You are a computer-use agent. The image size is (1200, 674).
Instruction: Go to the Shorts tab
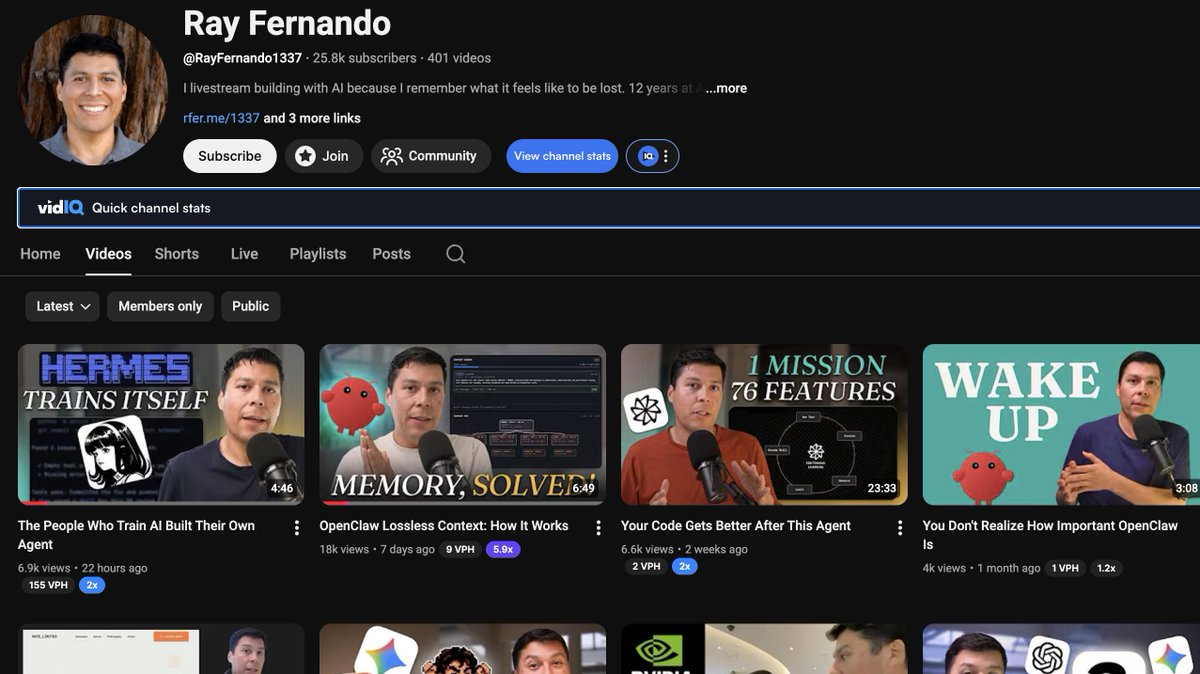coord(177,254)
